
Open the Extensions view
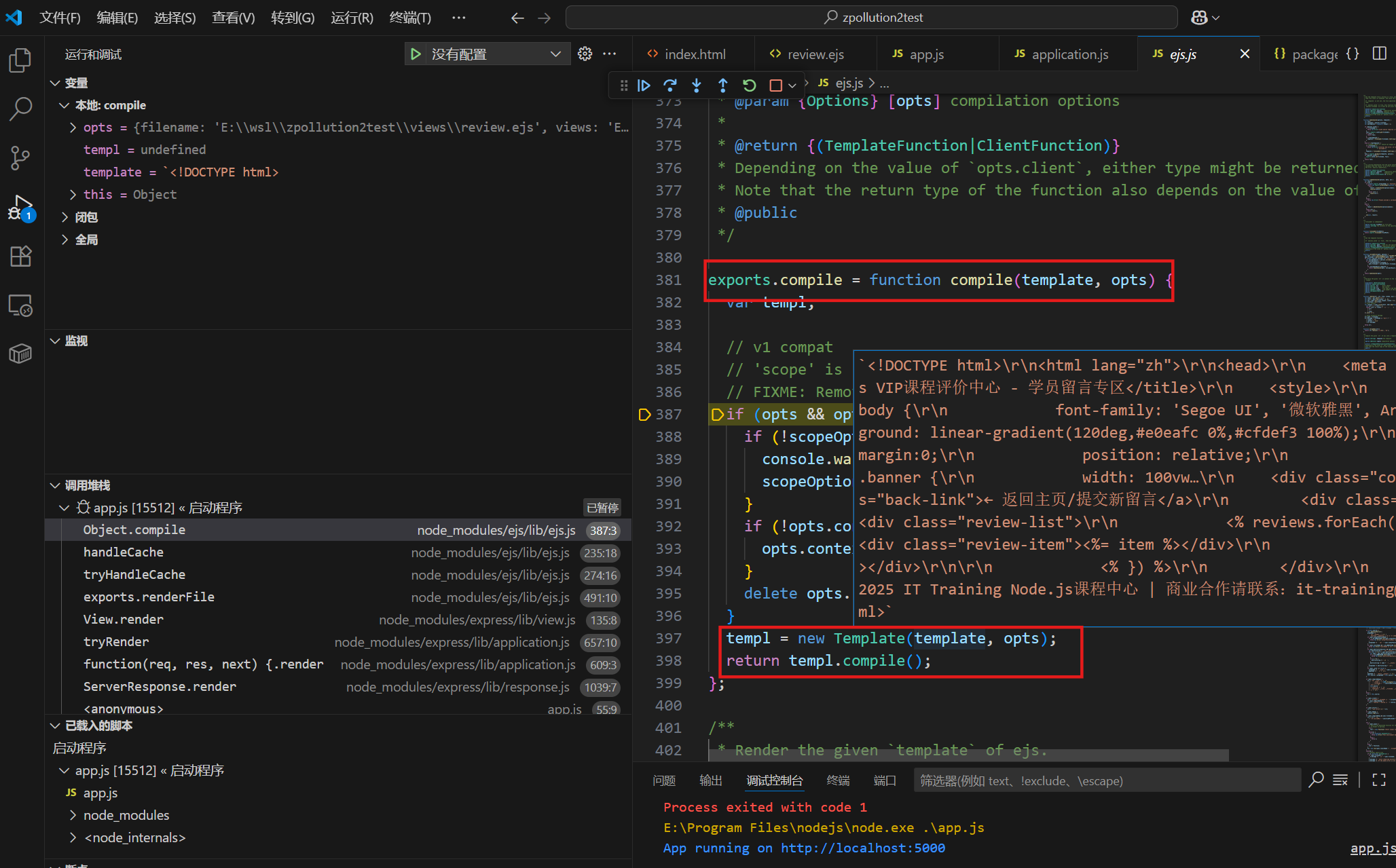pos(20,257)
